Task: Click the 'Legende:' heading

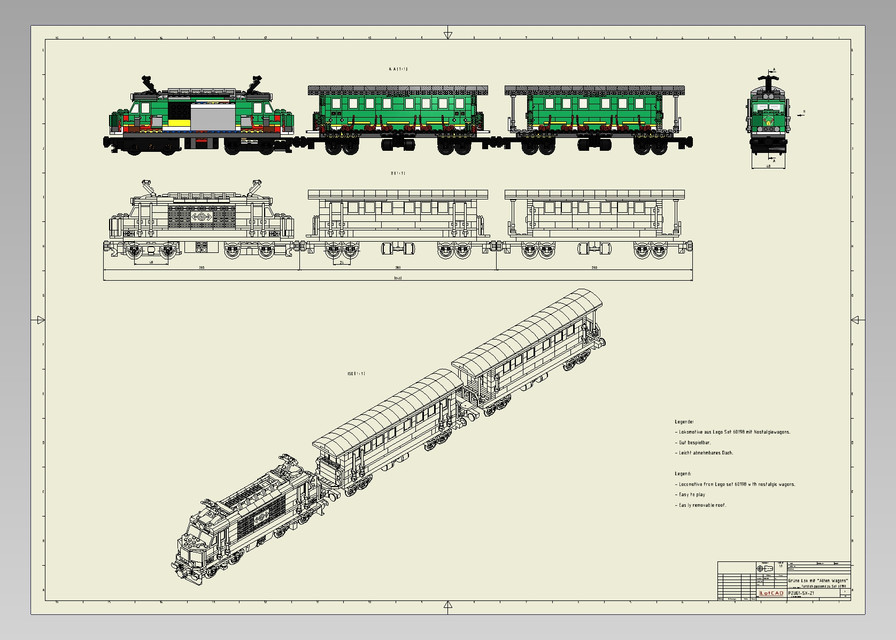Action: (x=685, y=421)
